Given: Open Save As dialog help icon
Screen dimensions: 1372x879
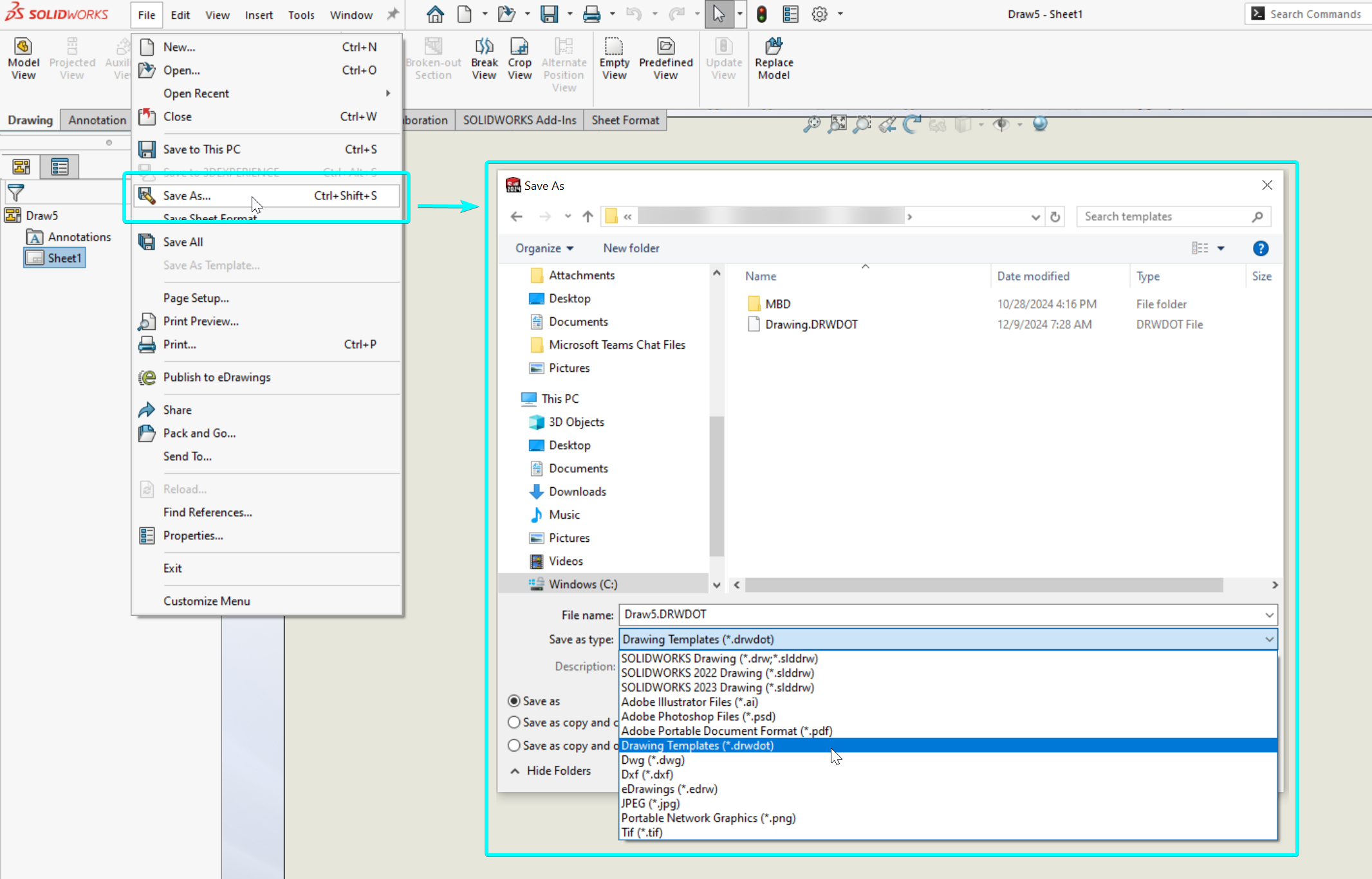Looking at the screenshot, I should point(1260,248).
